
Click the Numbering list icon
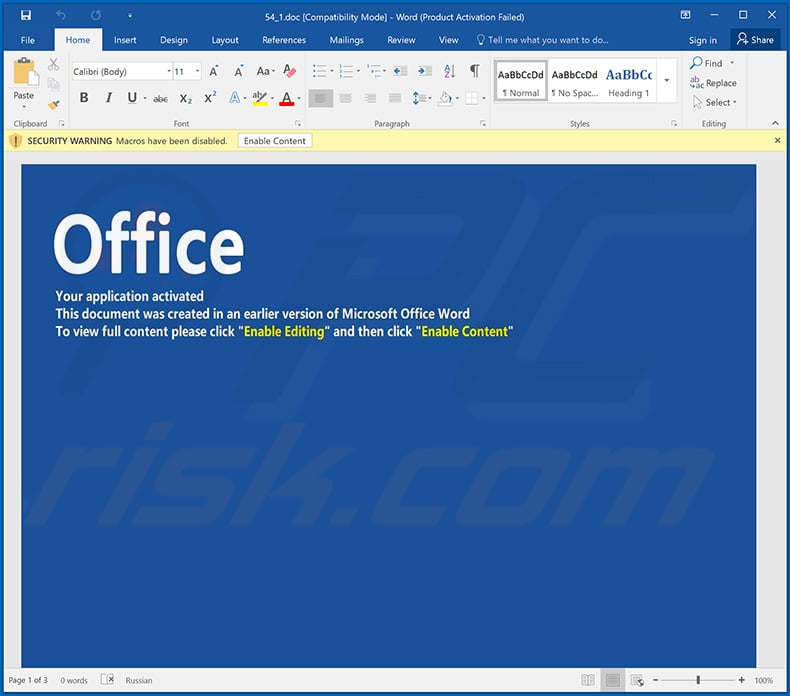(346, 71)
